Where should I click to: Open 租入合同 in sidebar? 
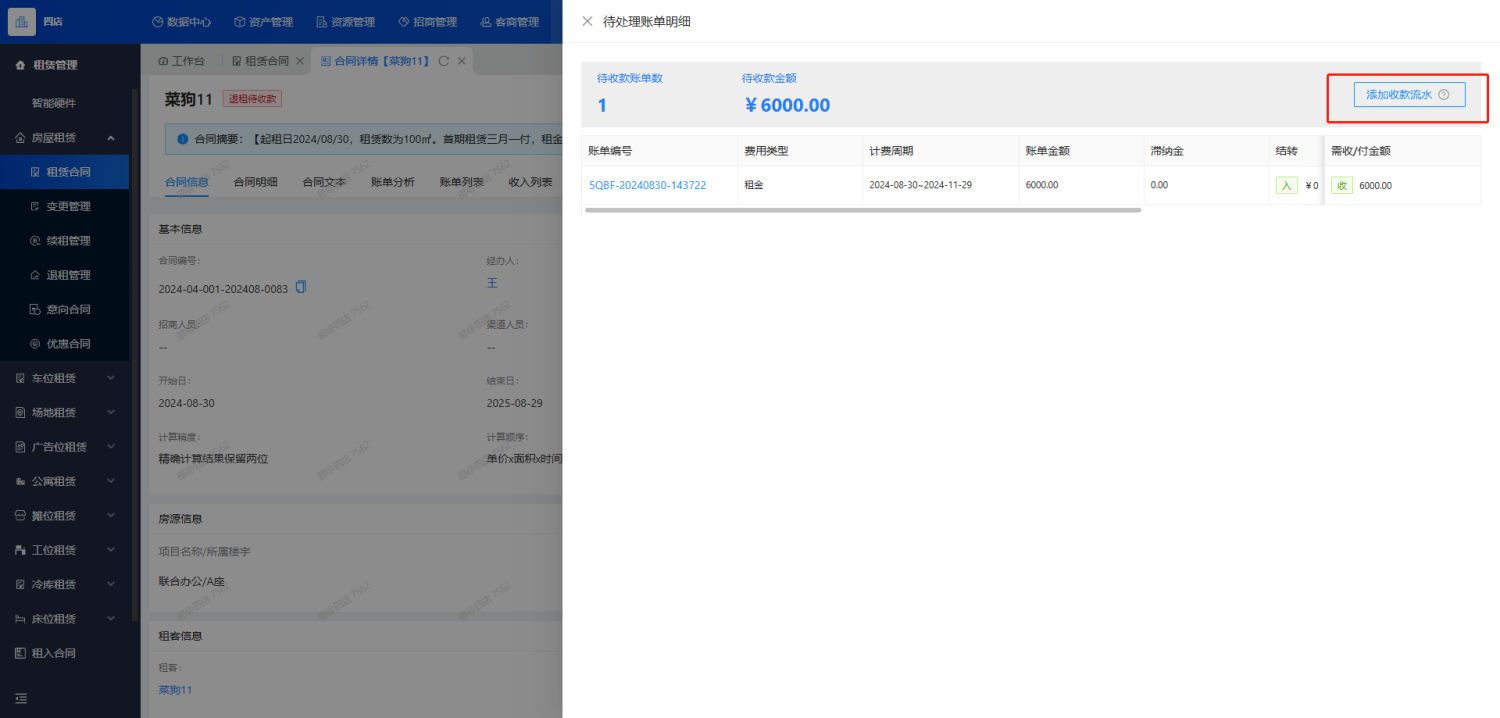65,653
